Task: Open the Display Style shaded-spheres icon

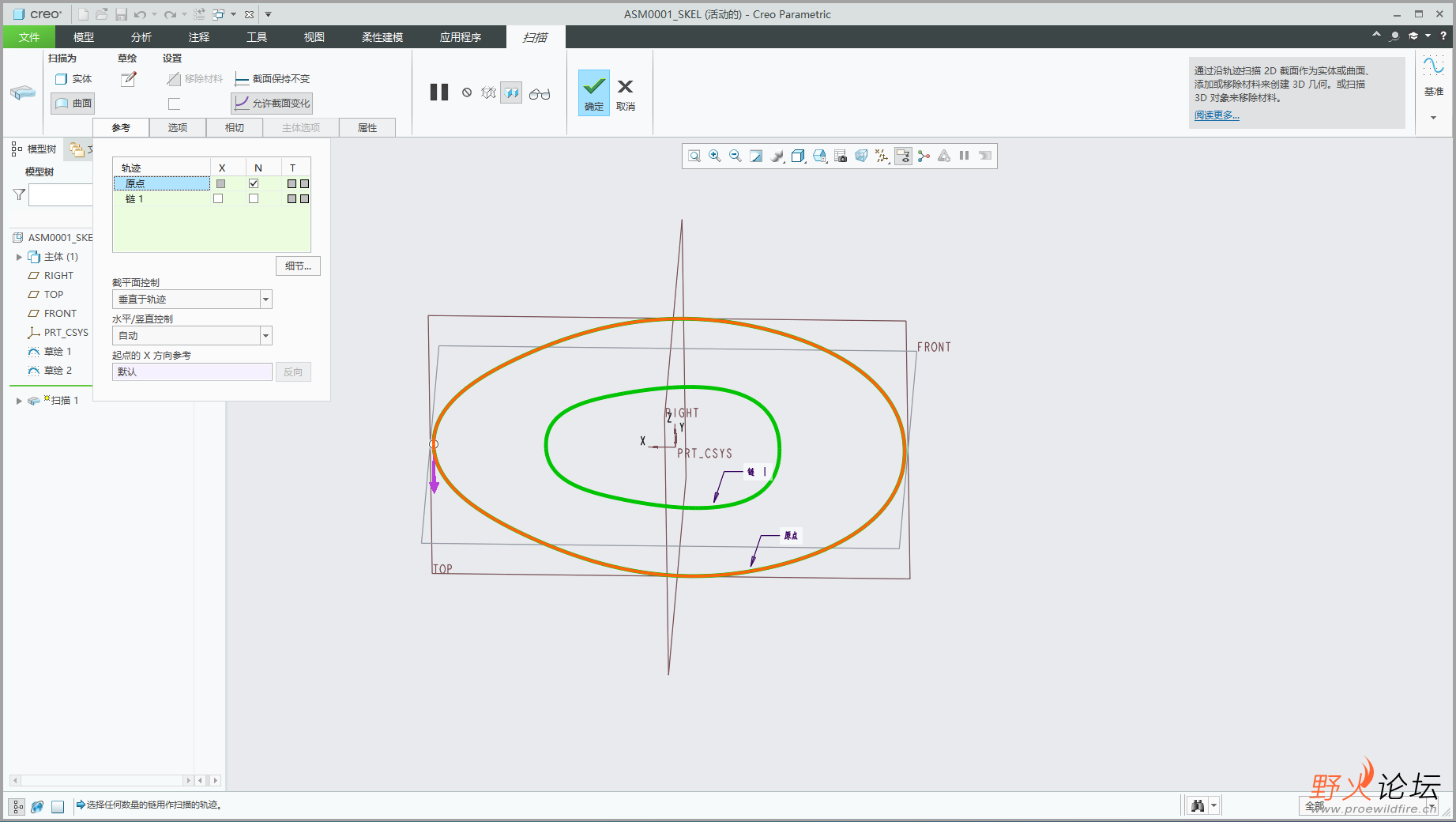Action: click(778, 156)
